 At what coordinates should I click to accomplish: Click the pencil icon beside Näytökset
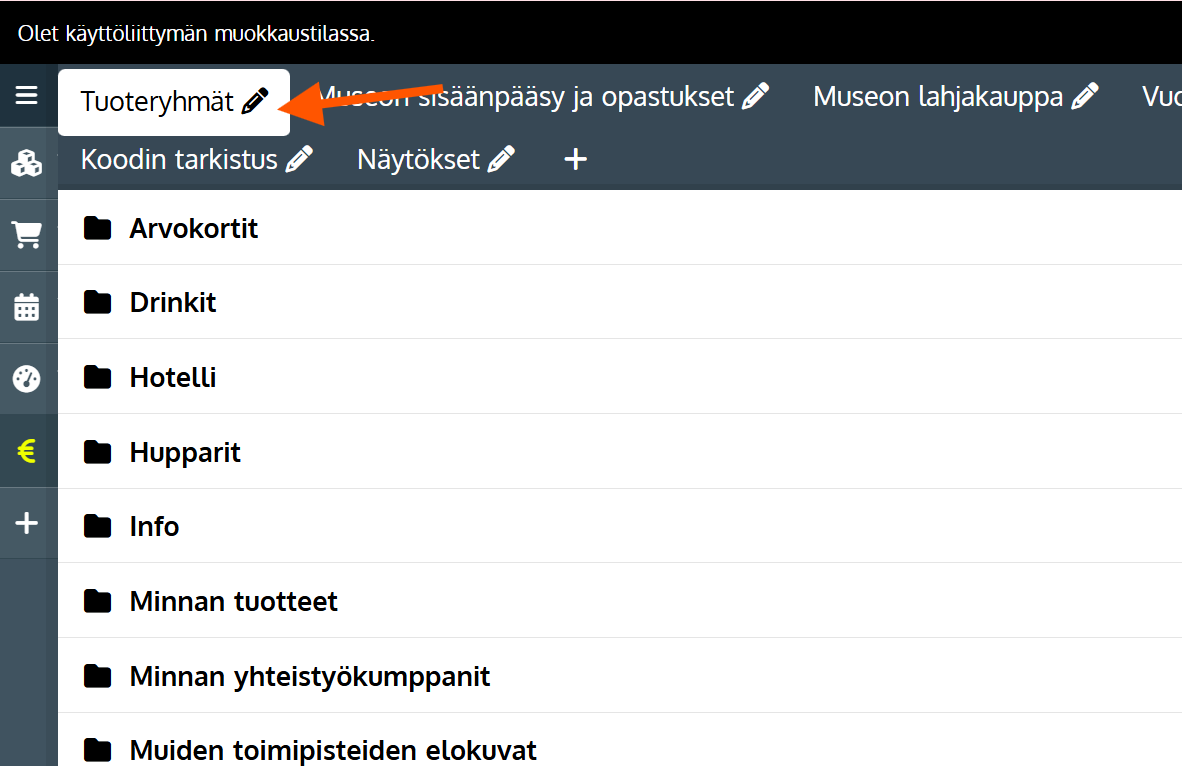tap(502, 159)
